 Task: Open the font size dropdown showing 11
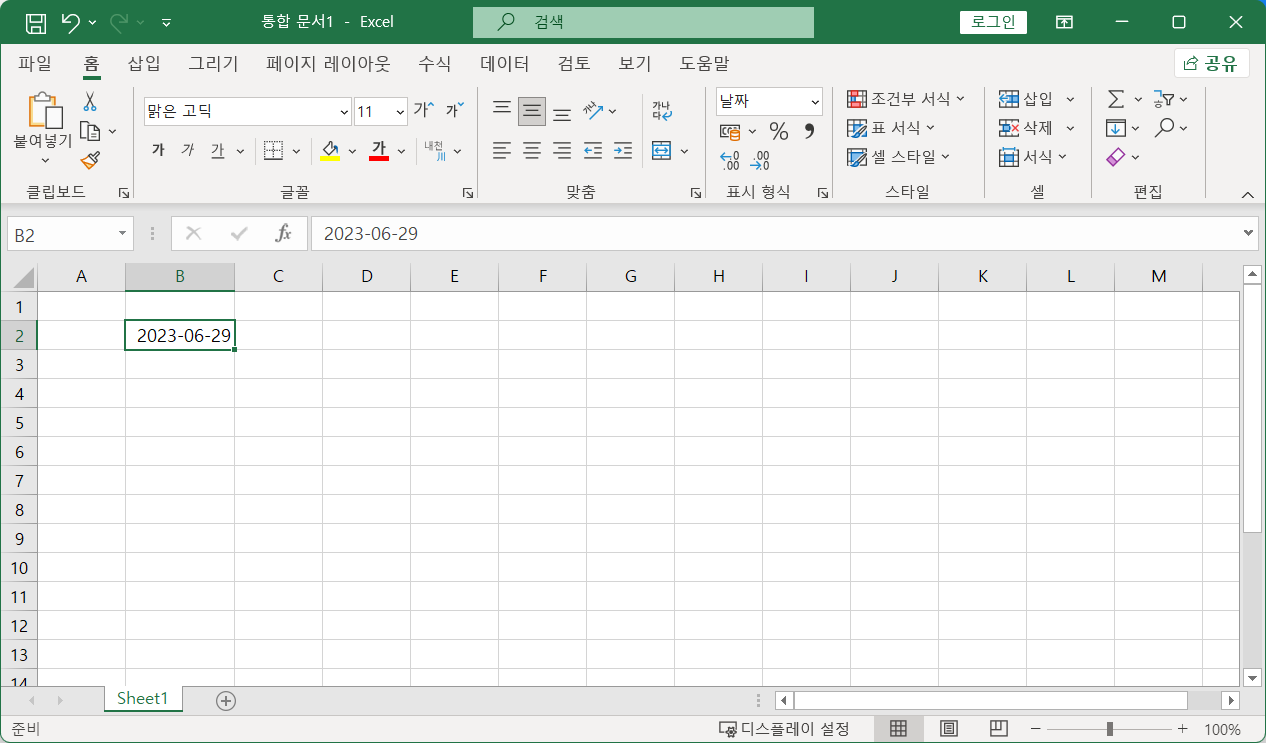pos(400,111)
